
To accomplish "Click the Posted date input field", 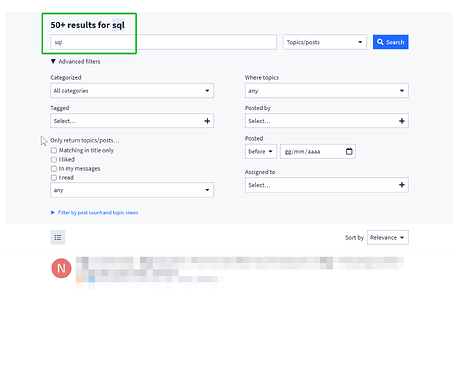I will tap(318, 151).
